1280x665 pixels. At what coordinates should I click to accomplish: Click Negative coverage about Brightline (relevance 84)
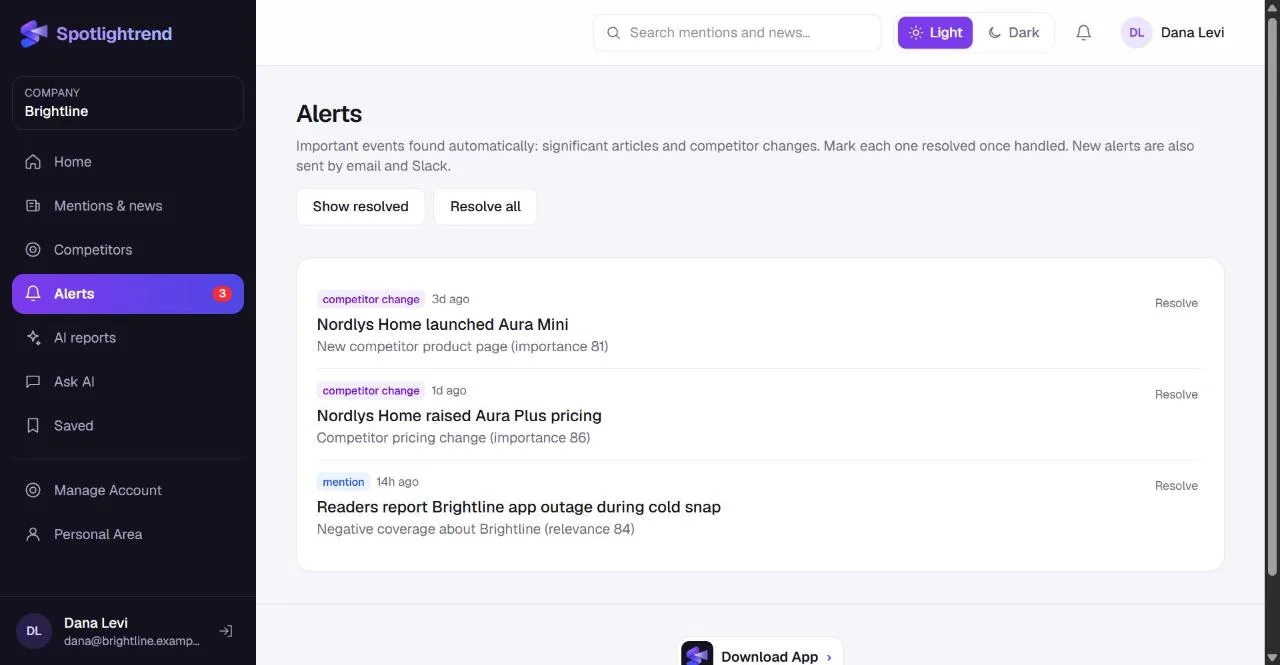coord(475,529)
